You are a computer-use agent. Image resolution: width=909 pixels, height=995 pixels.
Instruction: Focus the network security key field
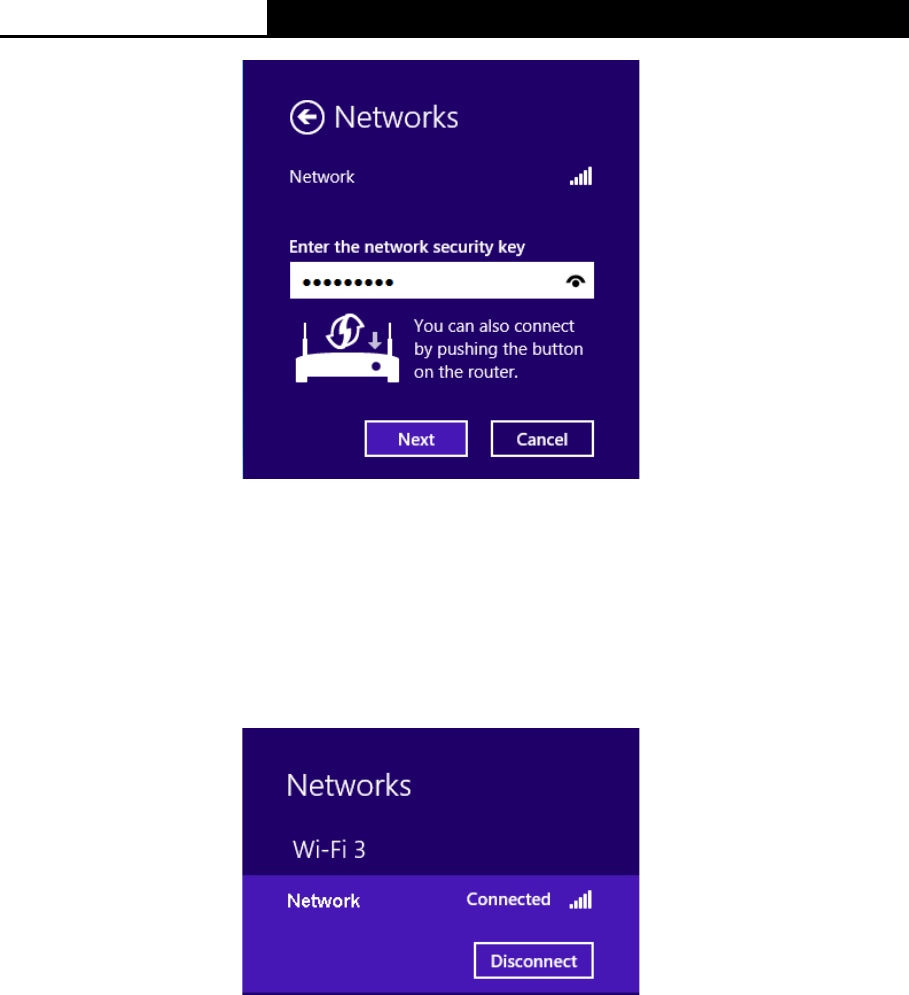(442, 280)
